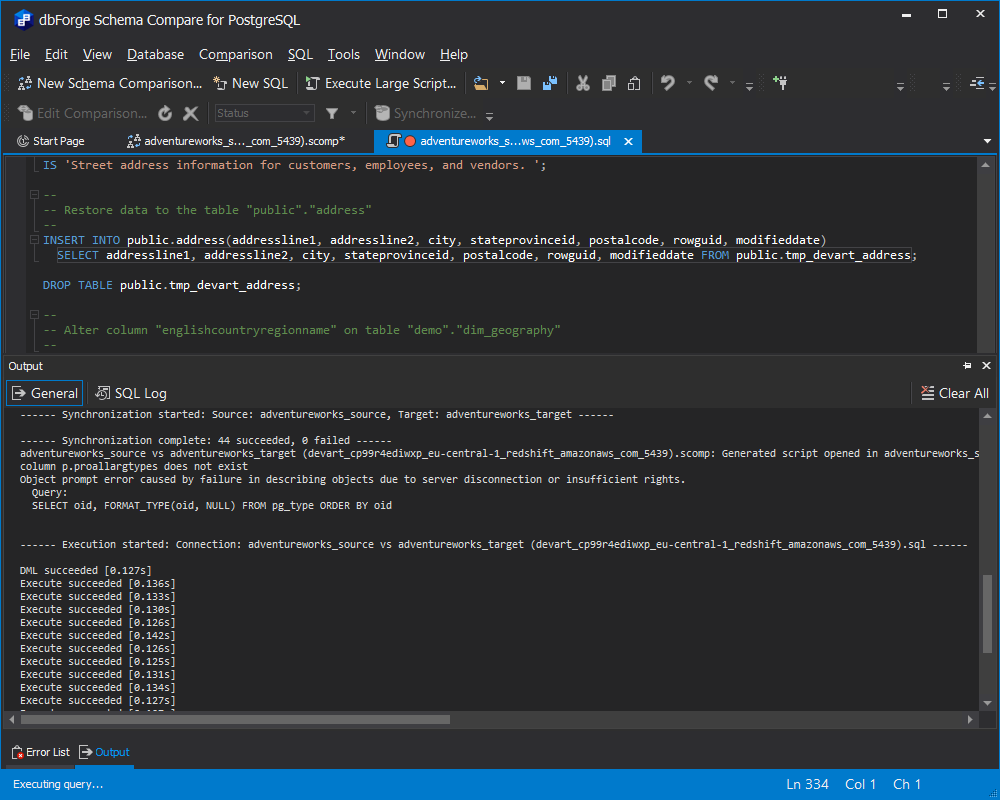Open the Status combo box

265,114
